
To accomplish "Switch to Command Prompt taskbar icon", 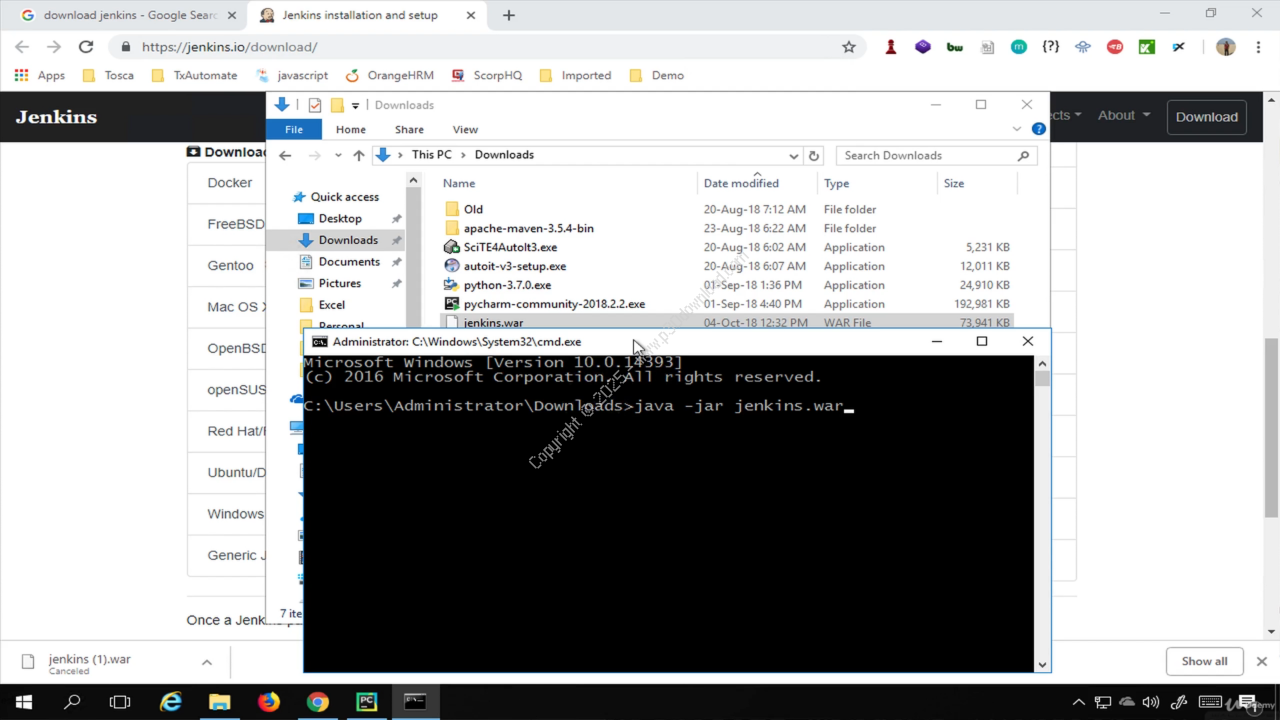I will pos(415,702).
